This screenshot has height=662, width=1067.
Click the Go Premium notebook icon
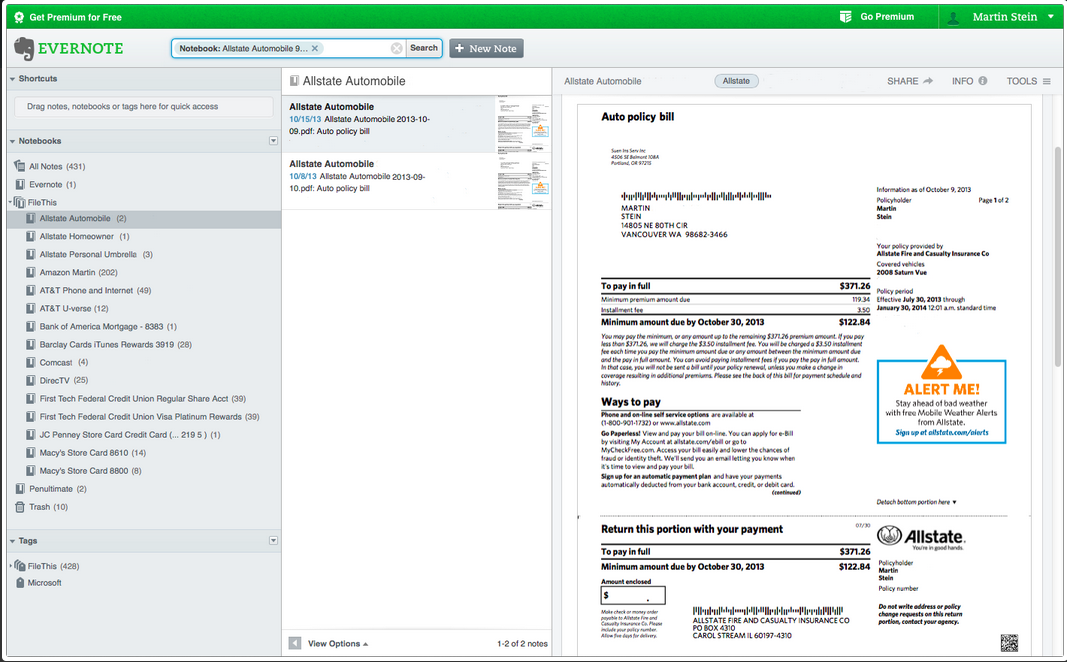pyautogui.click(x=845, y=16)
